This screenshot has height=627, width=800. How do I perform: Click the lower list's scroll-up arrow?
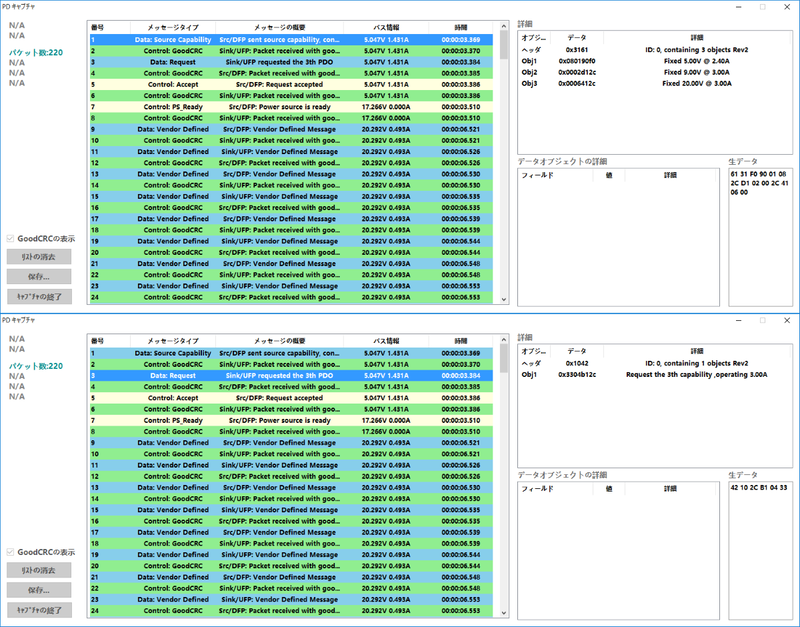[x=504, y=340]
